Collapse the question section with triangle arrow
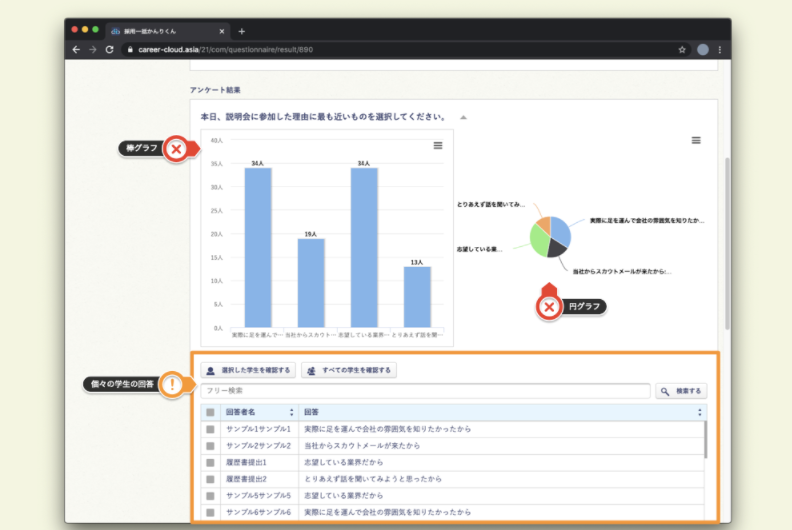The width and height of the screenshot is (792, 530). pyautogui.click(x=462, y=117)
